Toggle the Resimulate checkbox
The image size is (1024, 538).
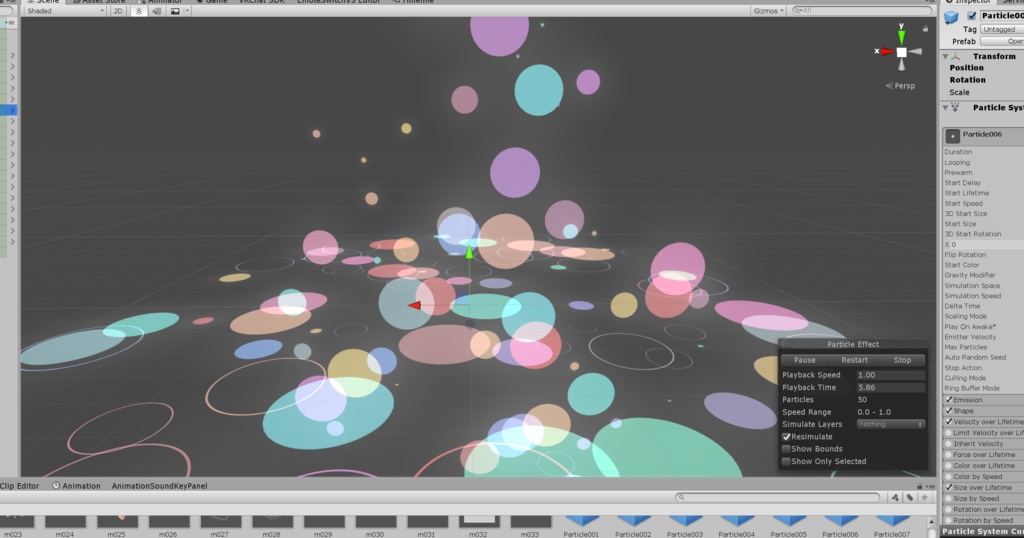(786, 437)
